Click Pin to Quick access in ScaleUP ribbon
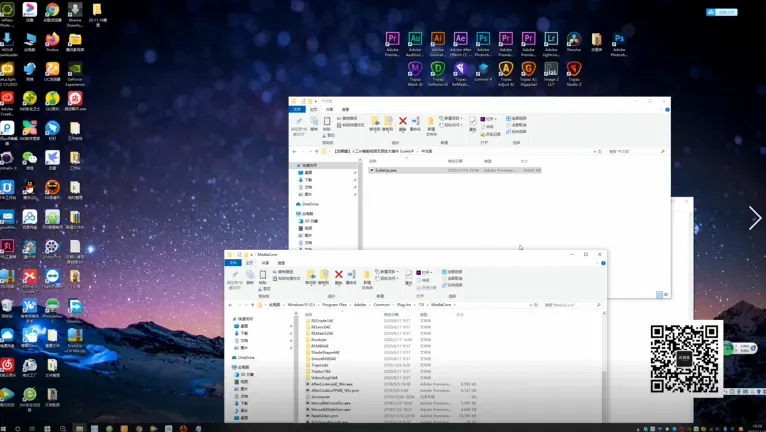This screenshot has height=432, width=766. click(298, 126)
